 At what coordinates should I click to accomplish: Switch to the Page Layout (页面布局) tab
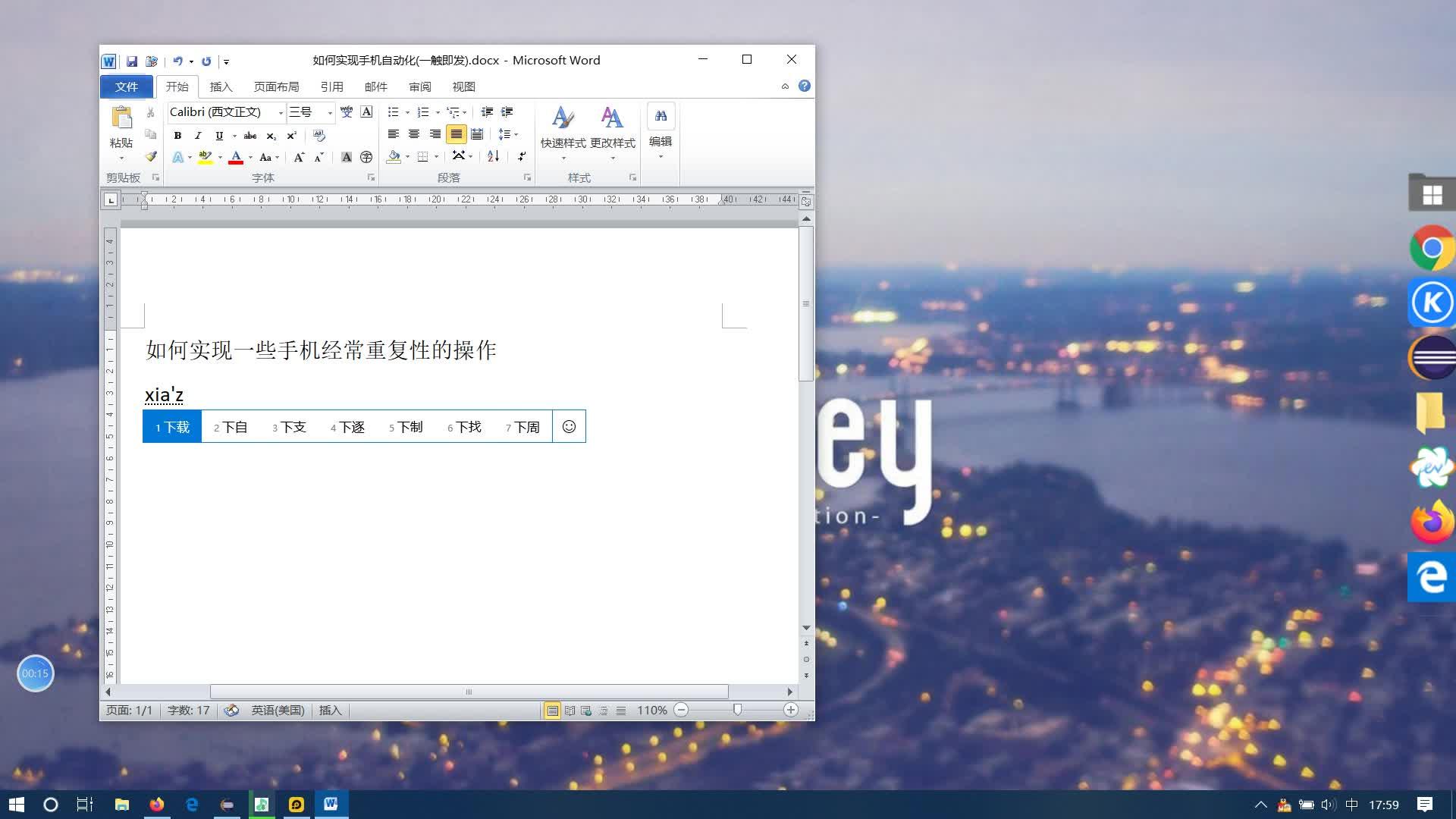pos(276,86)
